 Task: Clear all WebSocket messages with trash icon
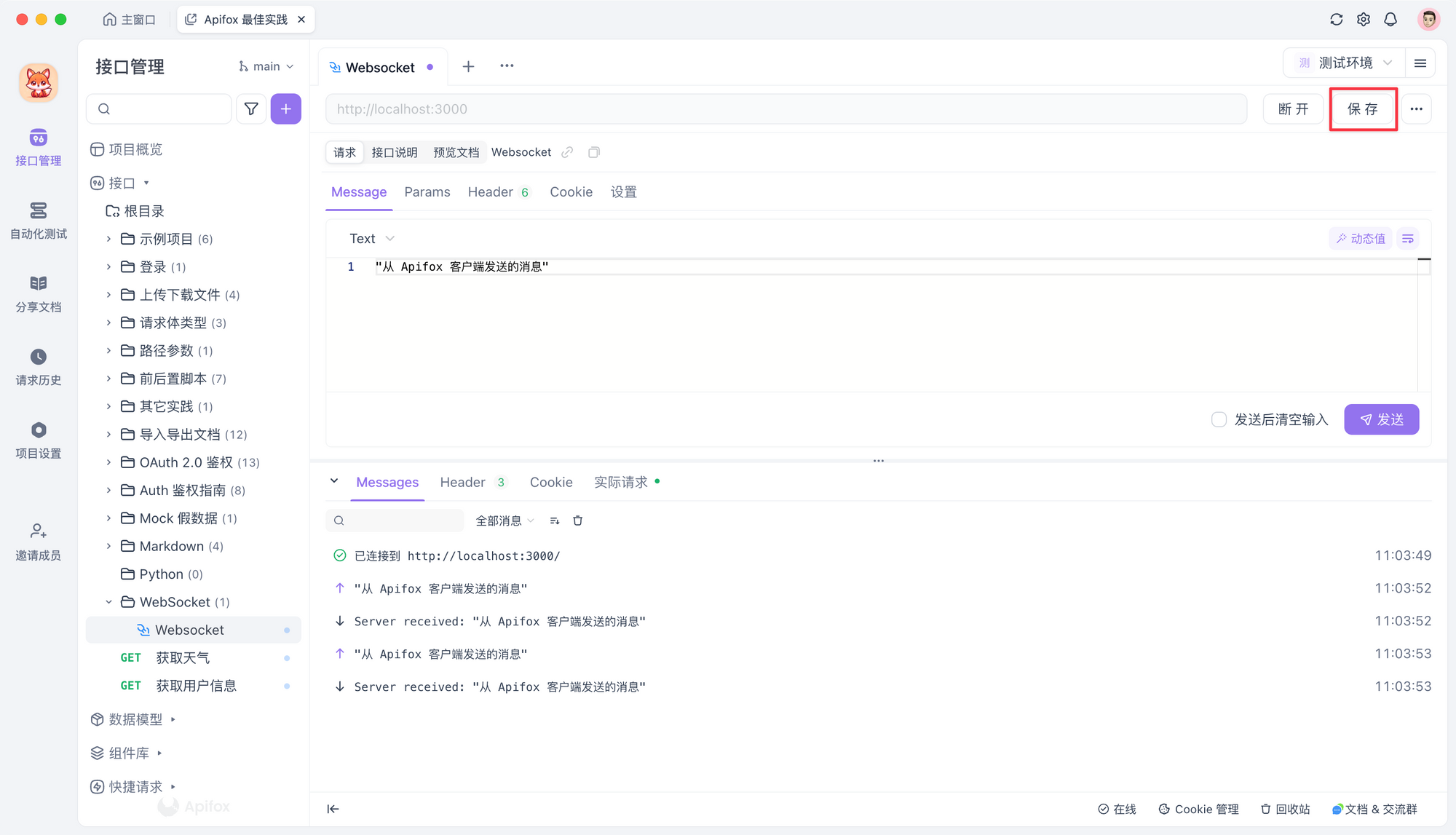click(x=577, y=520)
